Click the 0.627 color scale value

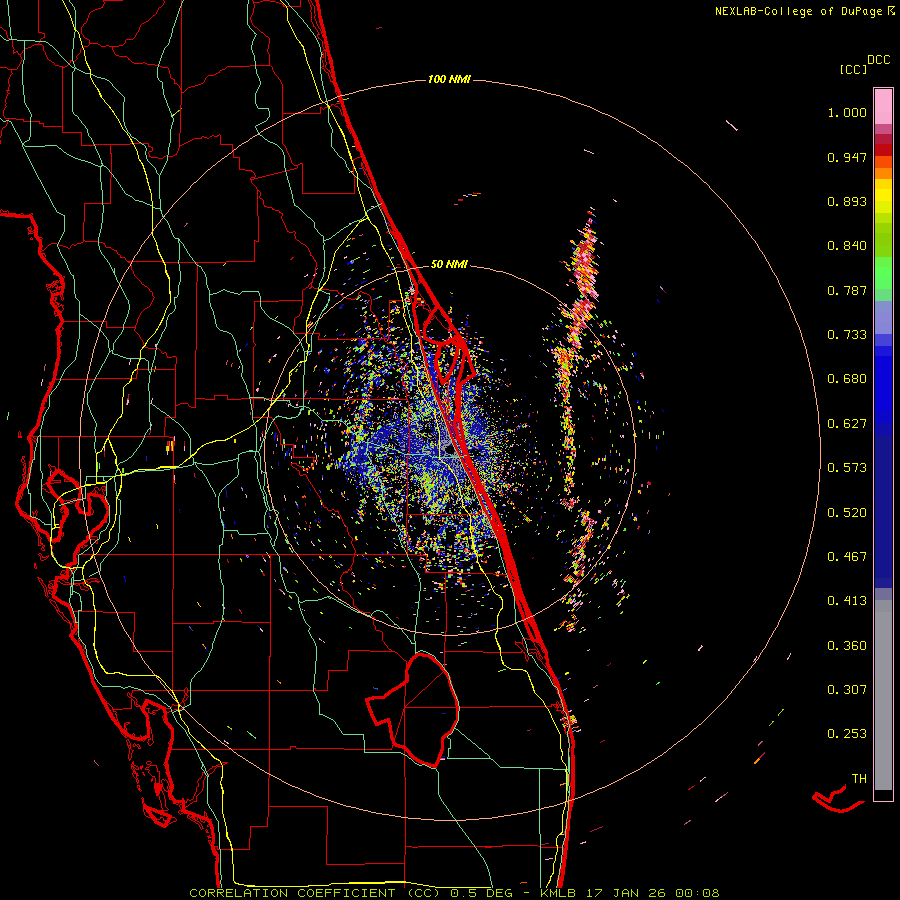[847, 424]
